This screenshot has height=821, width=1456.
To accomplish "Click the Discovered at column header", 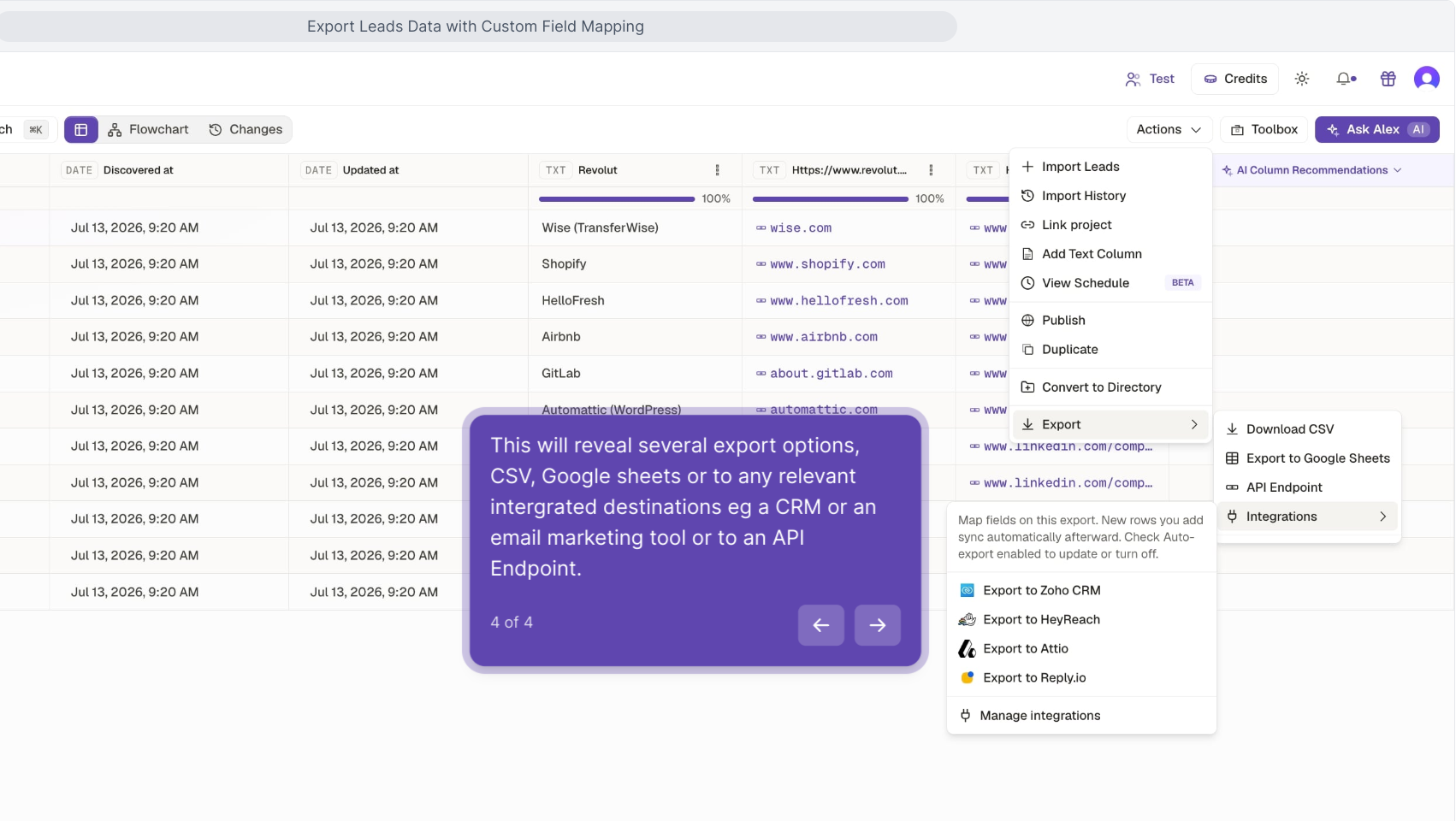I will pyautogui.click(x=169, y=170).
